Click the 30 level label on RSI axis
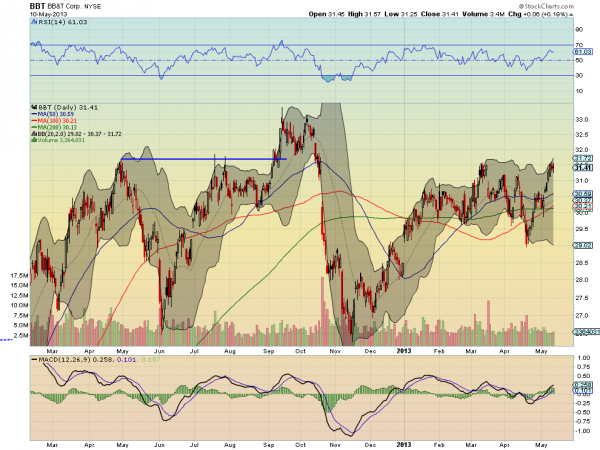 (579, 75)
